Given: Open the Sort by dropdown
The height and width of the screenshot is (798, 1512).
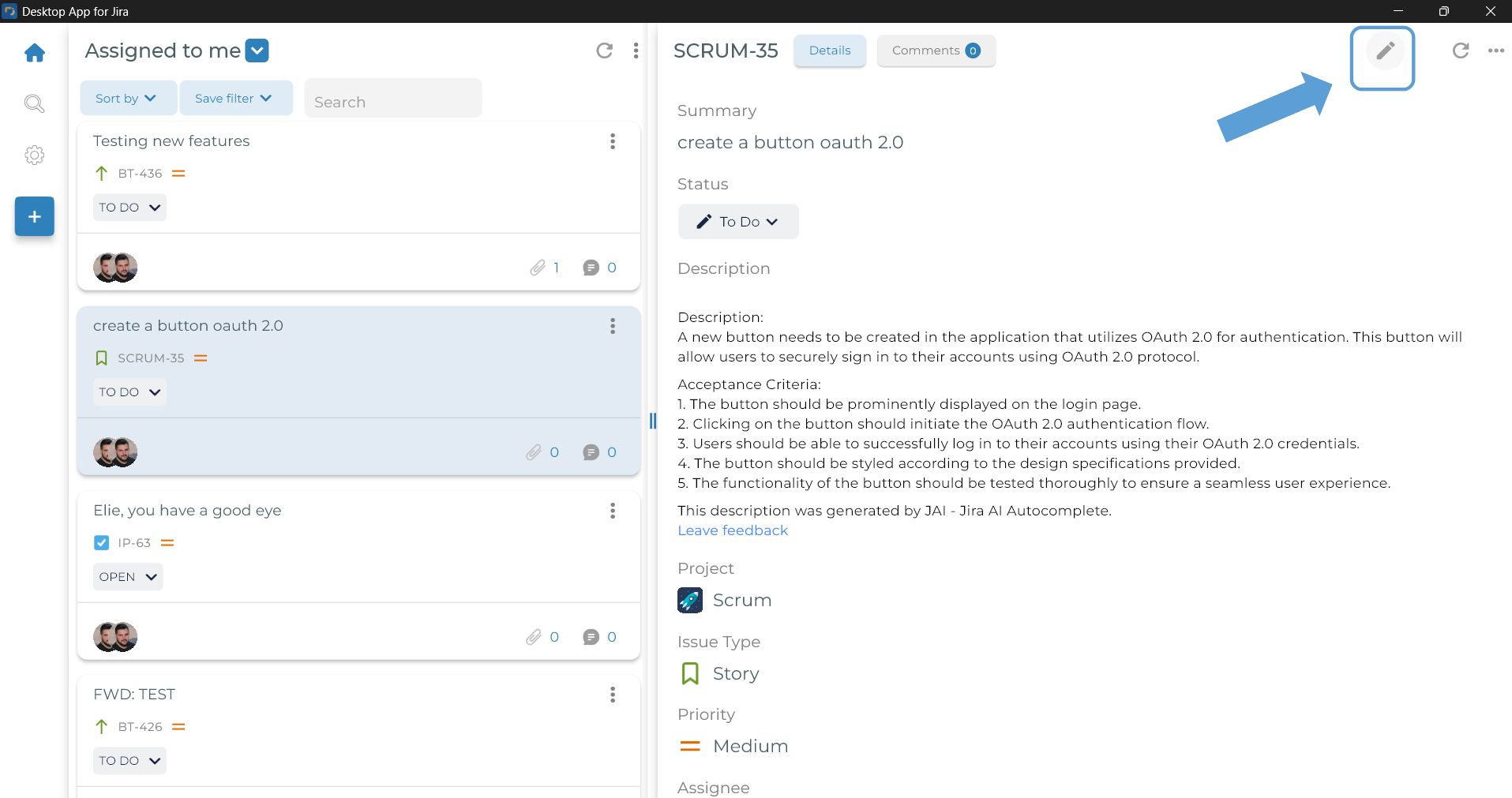Looking at the screenshot, I should point(127,98).
